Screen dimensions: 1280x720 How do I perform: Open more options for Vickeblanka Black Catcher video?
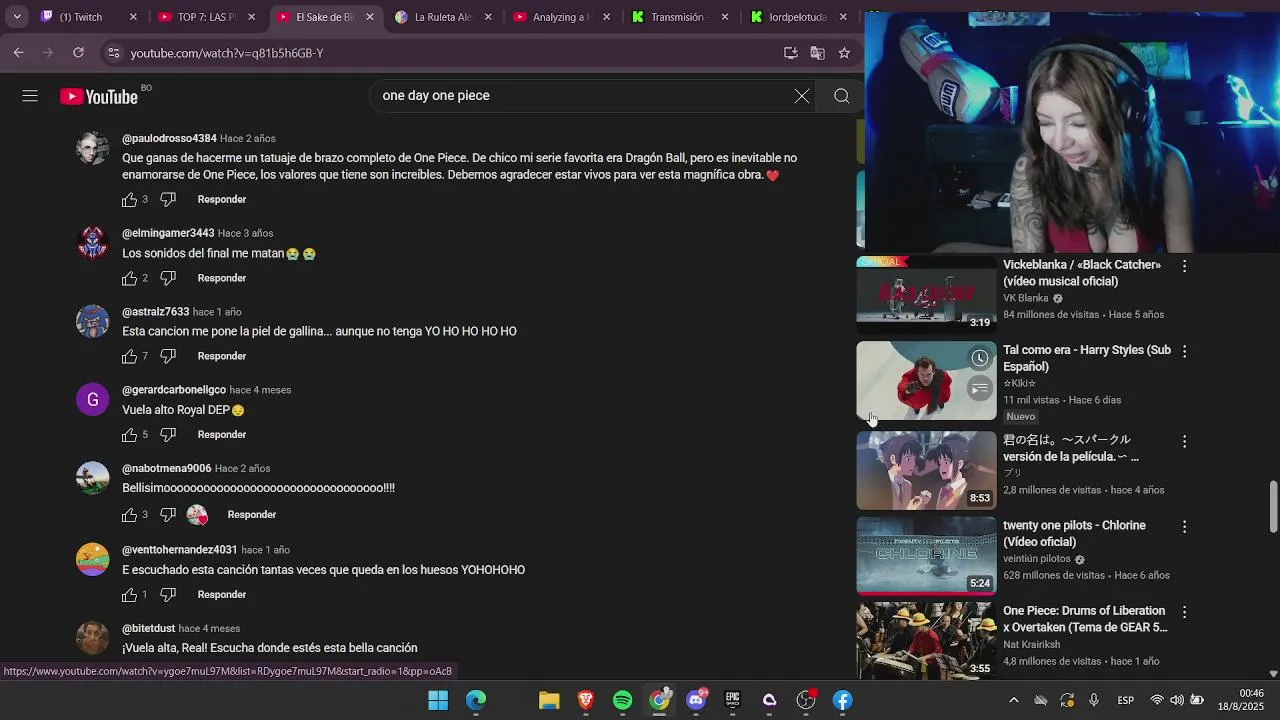(1184, 266)
